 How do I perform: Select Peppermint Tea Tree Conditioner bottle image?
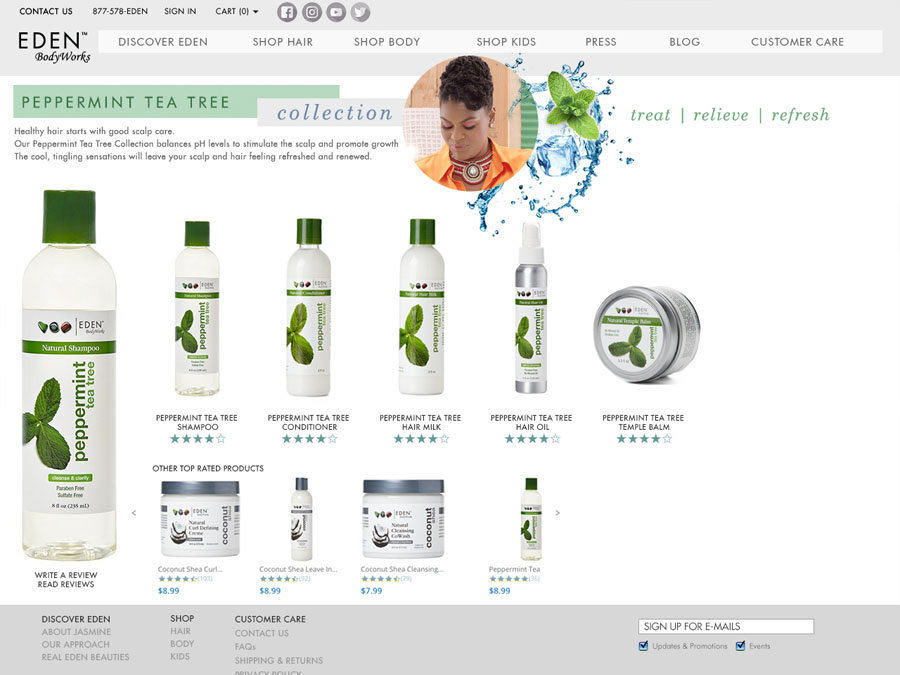(x=309, y=307)
